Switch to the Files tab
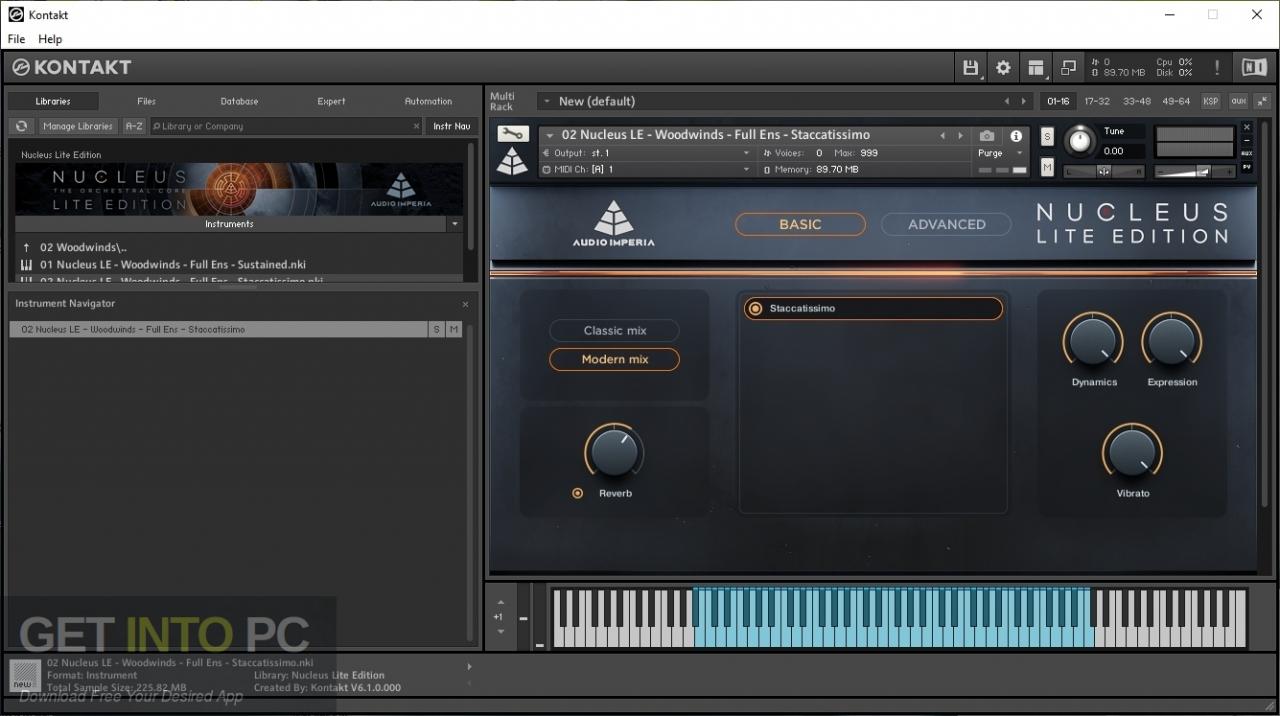The image size is (1280, 716). [x=146, y=101]
